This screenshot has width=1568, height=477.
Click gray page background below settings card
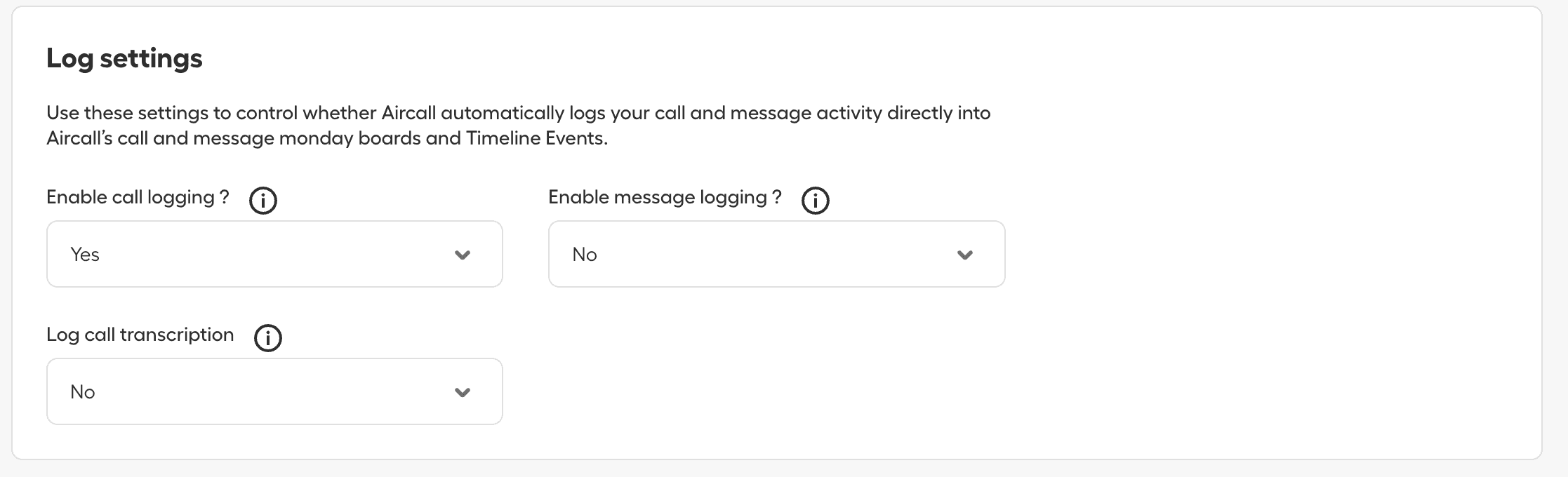(772, 470)
